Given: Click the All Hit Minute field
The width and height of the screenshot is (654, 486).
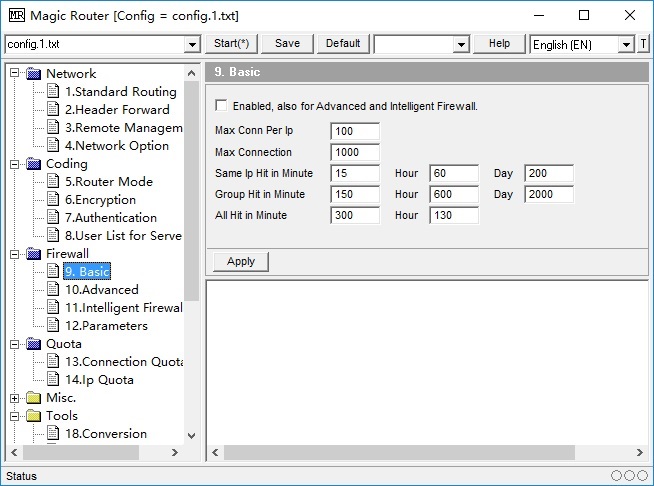Looking at the screenshot, I should coord(355,215).
